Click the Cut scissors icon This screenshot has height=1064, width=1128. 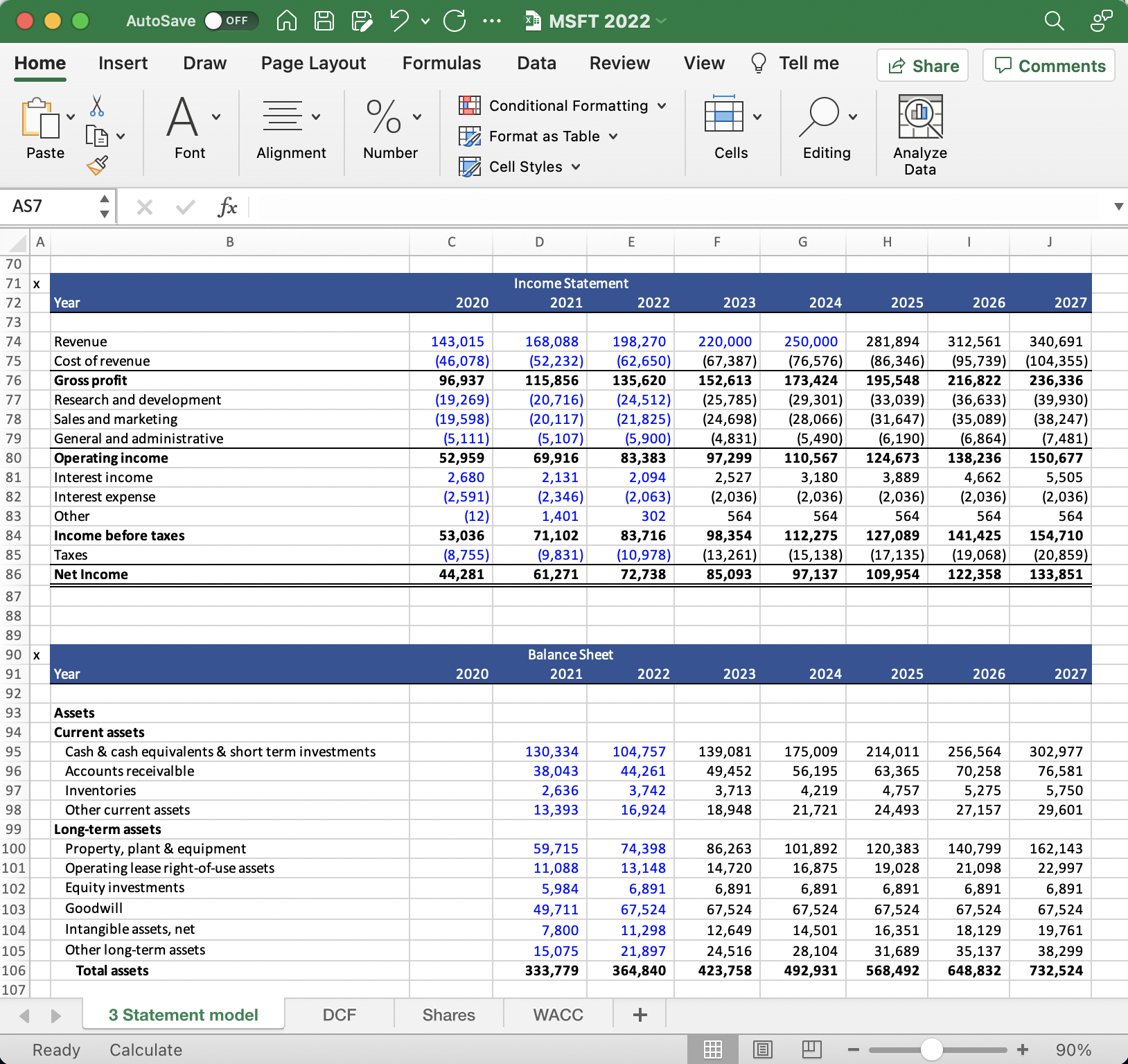click(97, 106)
